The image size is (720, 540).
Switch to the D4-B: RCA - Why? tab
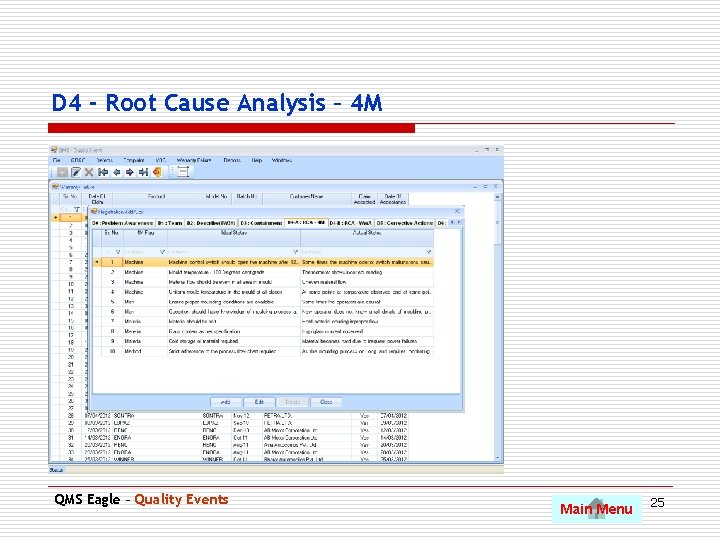pyautogui.click(x=350, y=223)
